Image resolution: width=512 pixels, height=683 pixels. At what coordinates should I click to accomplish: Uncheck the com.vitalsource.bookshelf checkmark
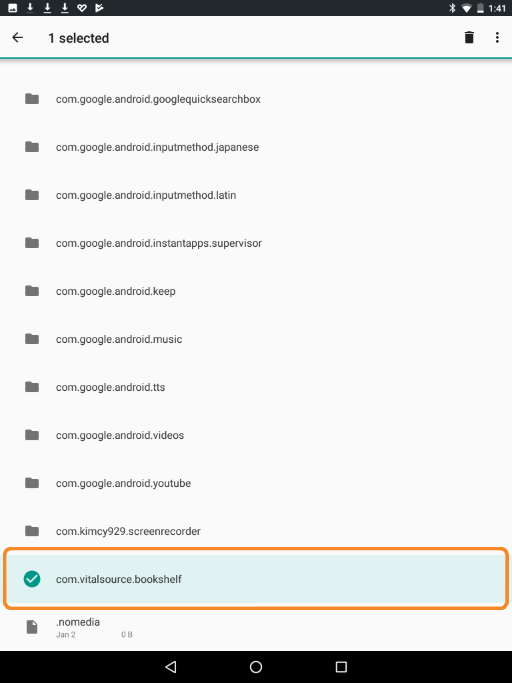[x=32, y=579]
